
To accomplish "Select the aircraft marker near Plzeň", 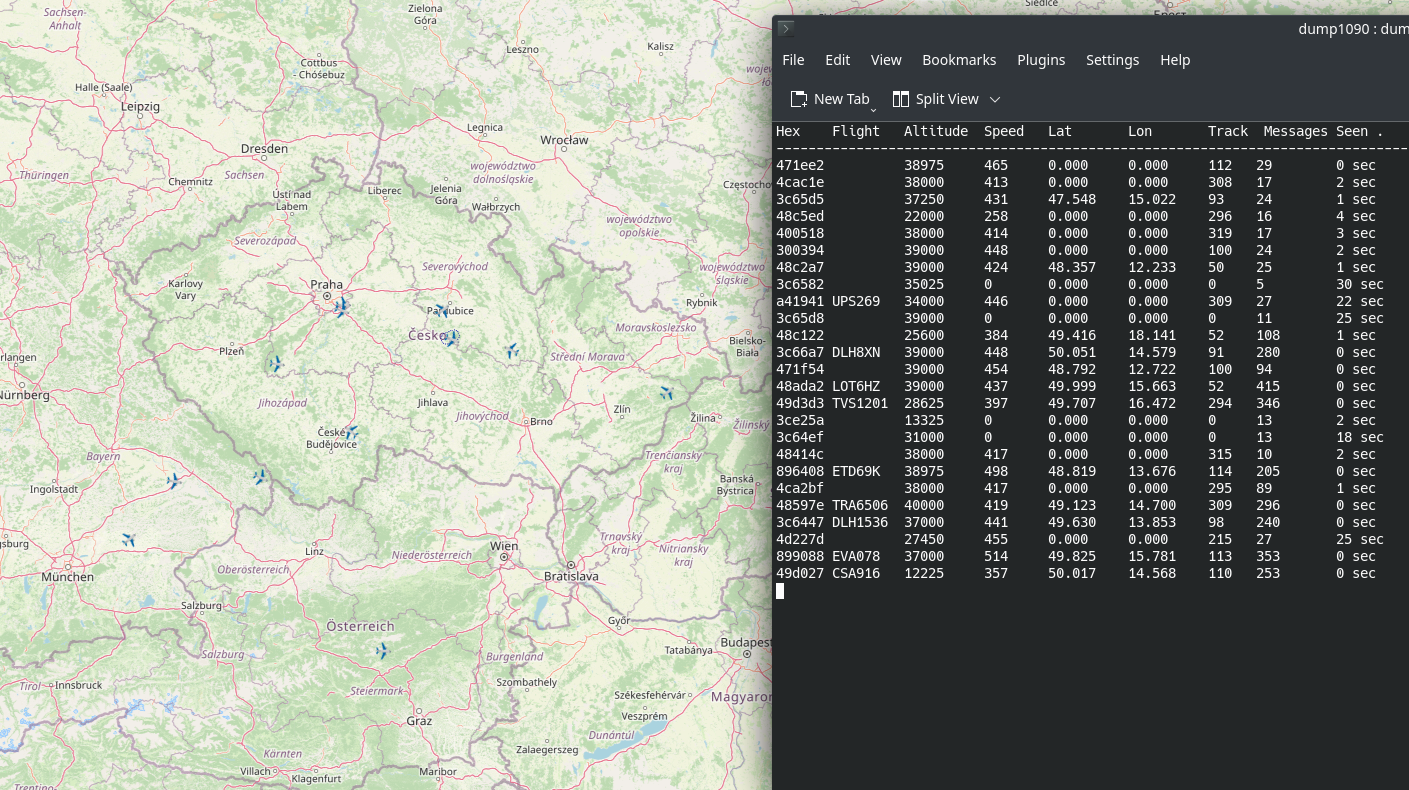I will [x=275, y=364].
